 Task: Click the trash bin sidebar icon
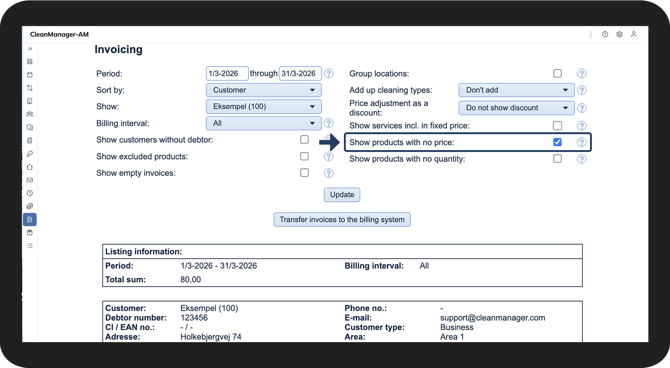tap(30, 141)
